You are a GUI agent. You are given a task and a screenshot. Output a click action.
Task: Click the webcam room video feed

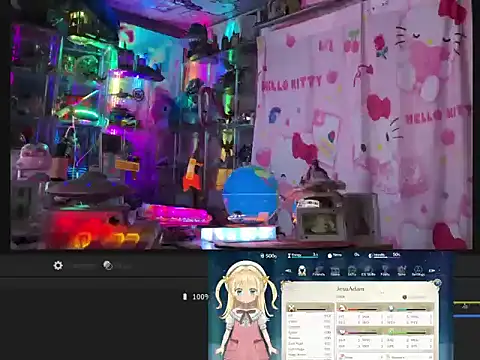241,124
